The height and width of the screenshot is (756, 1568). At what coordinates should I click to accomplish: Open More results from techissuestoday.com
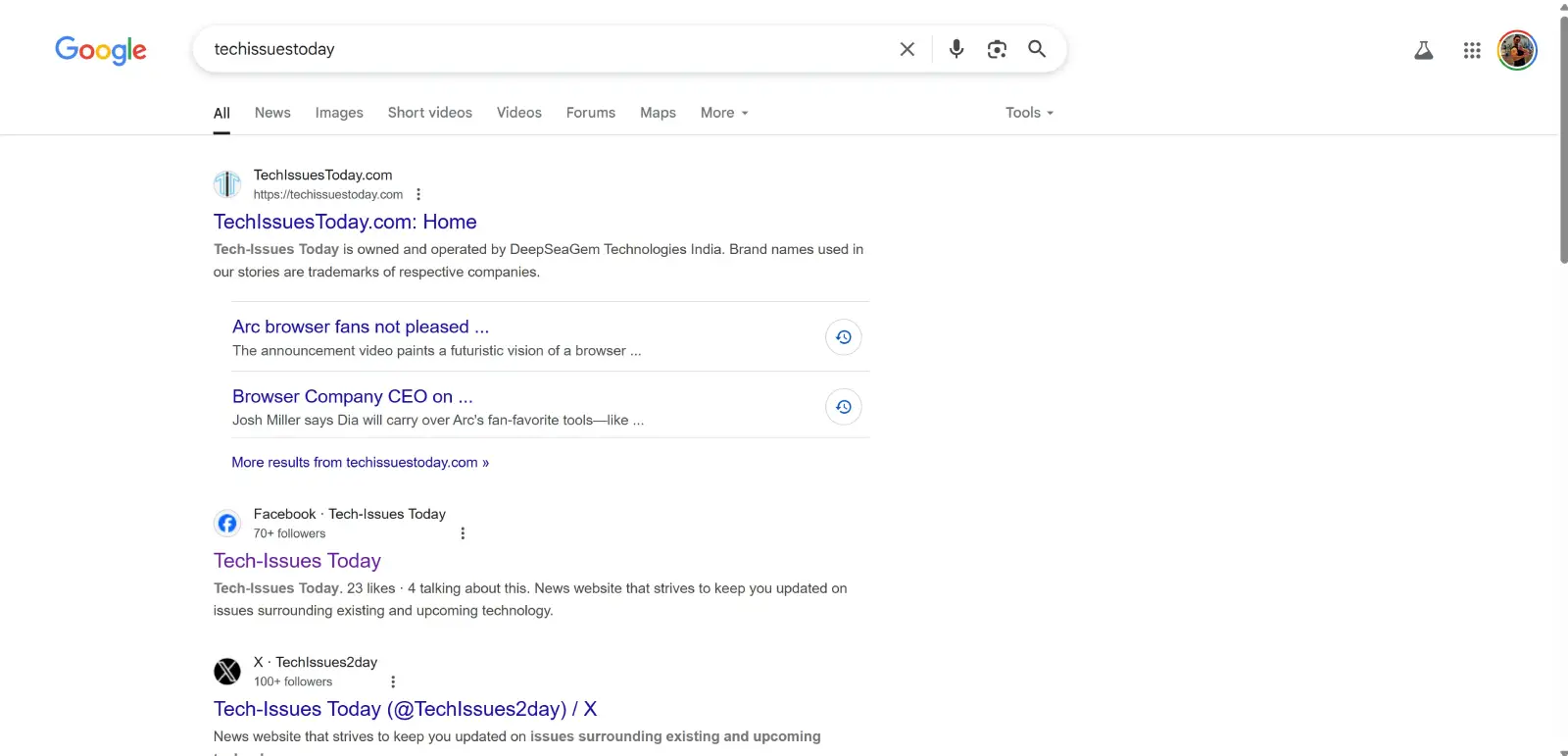(x=361, y=462)
